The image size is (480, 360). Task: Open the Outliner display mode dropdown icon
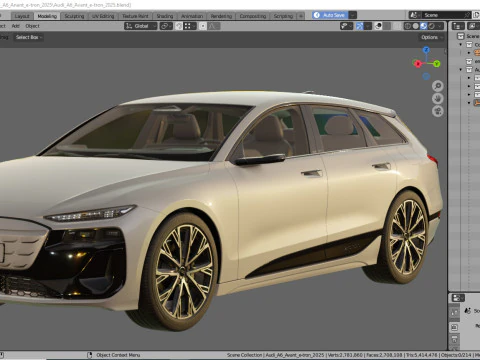click(473, 26)
